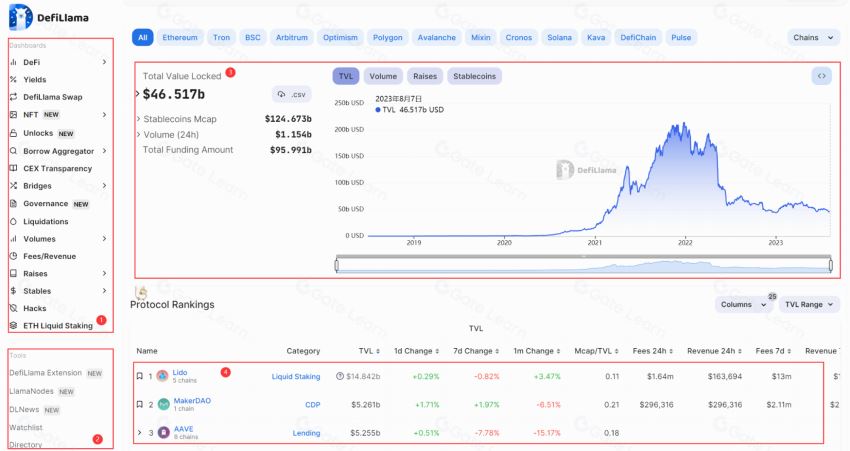Sort table by 7d Change column
The width and height of the screenshot is (850, 451).
click(476, 351)
